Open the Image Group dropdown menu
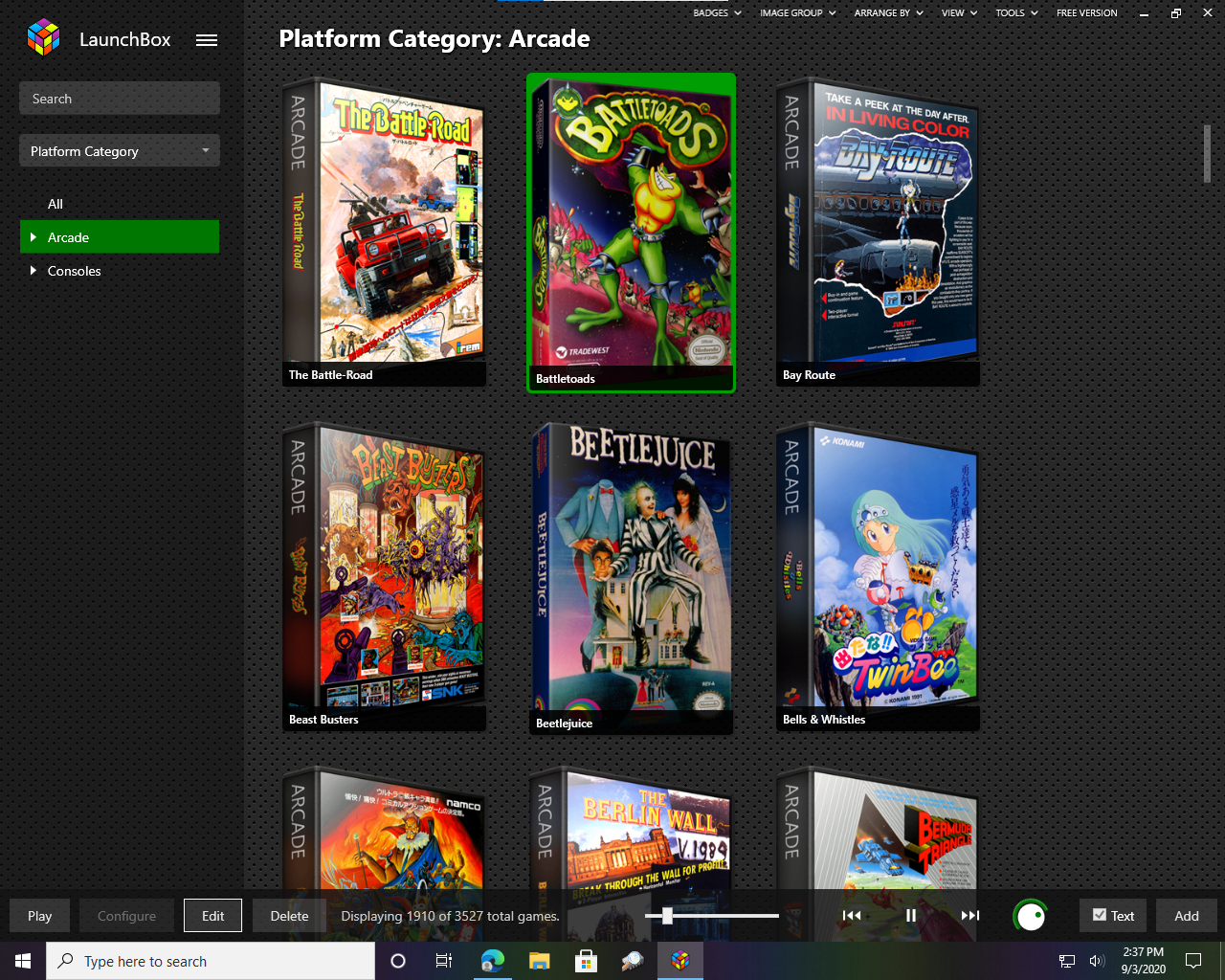 (798, 13)
